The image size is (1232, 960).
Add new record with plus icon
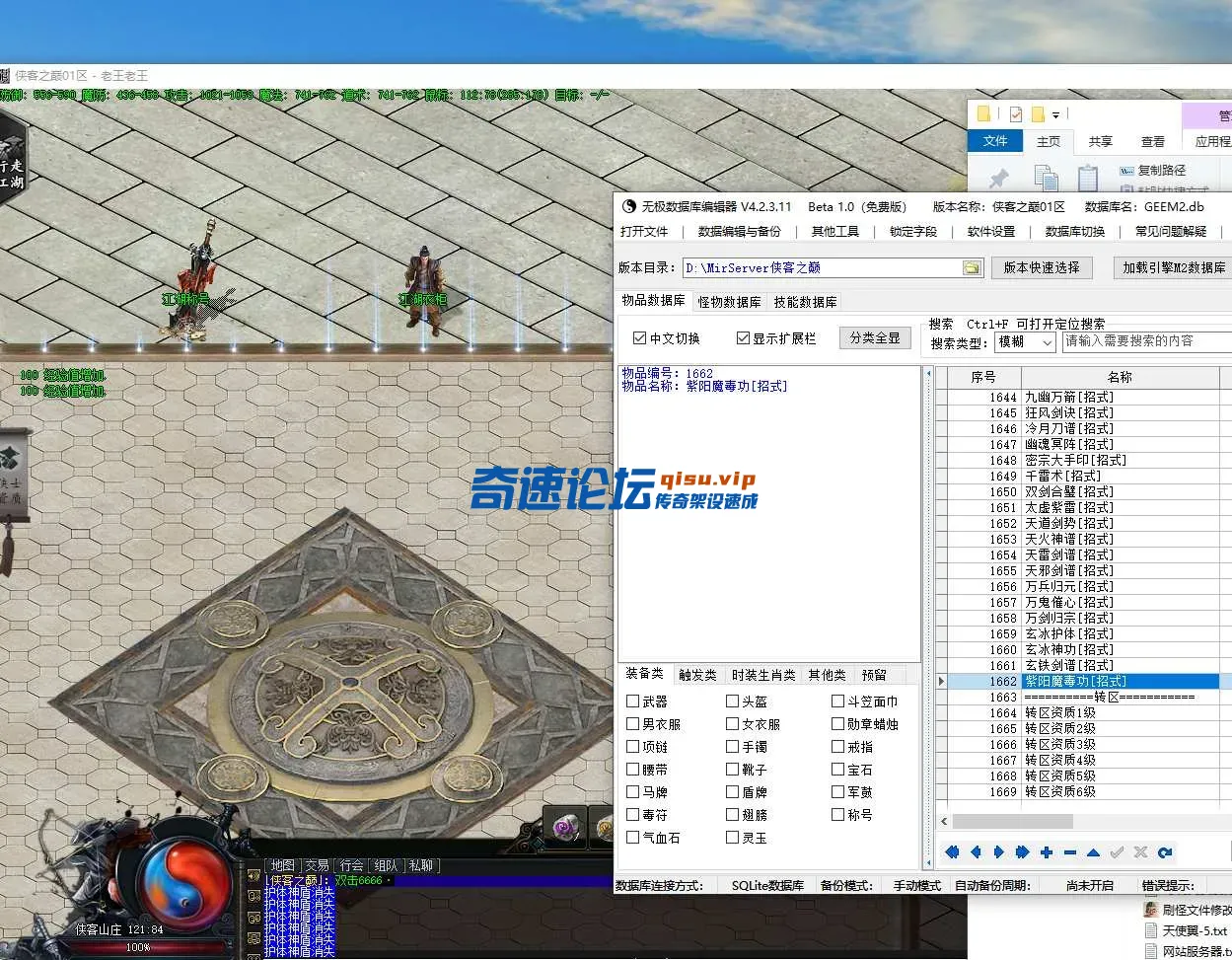click(1047, 852)
